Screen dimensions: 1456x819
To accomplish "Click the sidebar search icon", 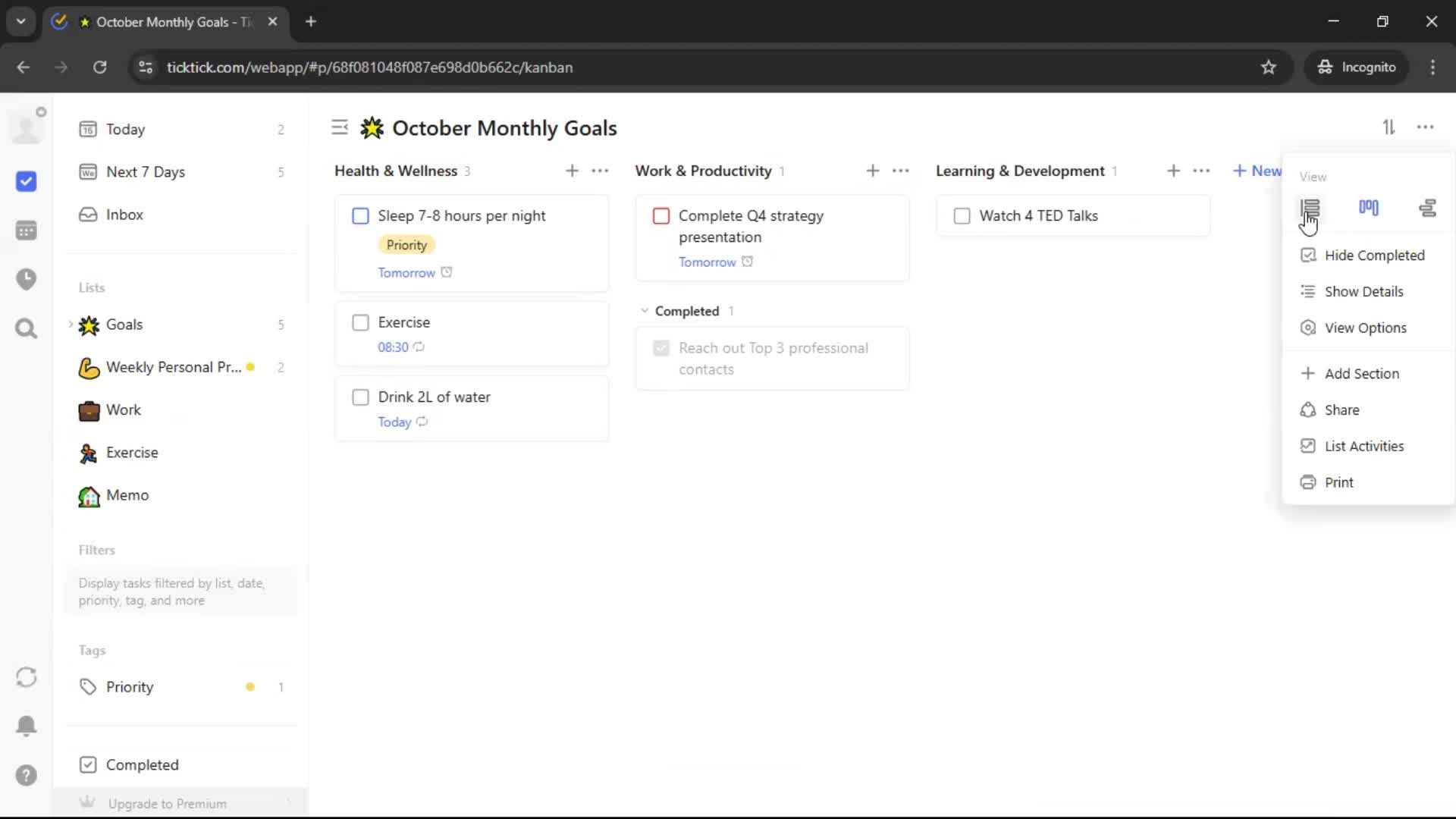I will 27,328.
